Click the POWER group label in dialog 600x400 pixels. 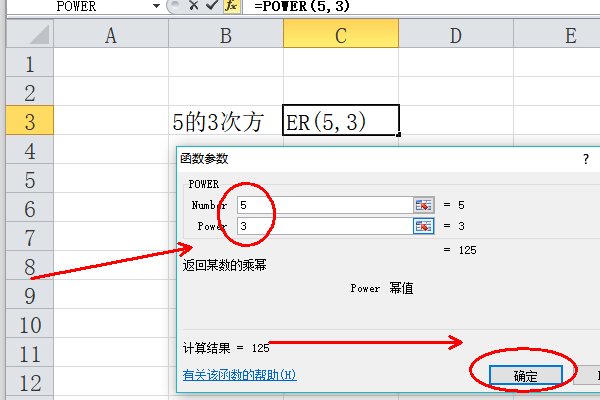pos(204,184)
